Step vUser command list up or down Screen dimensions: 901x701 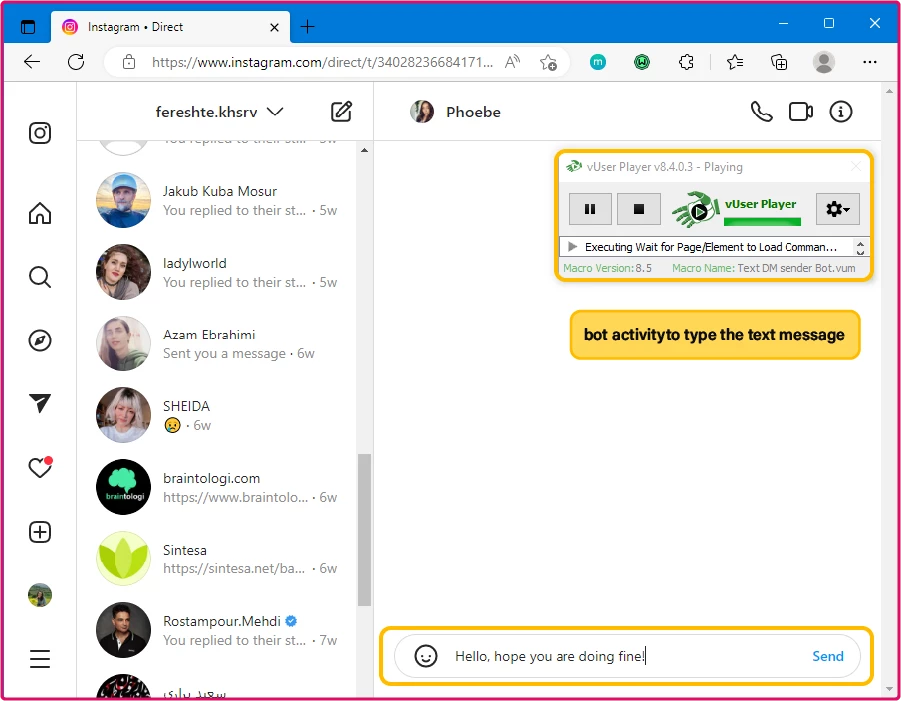coord(860,248)
